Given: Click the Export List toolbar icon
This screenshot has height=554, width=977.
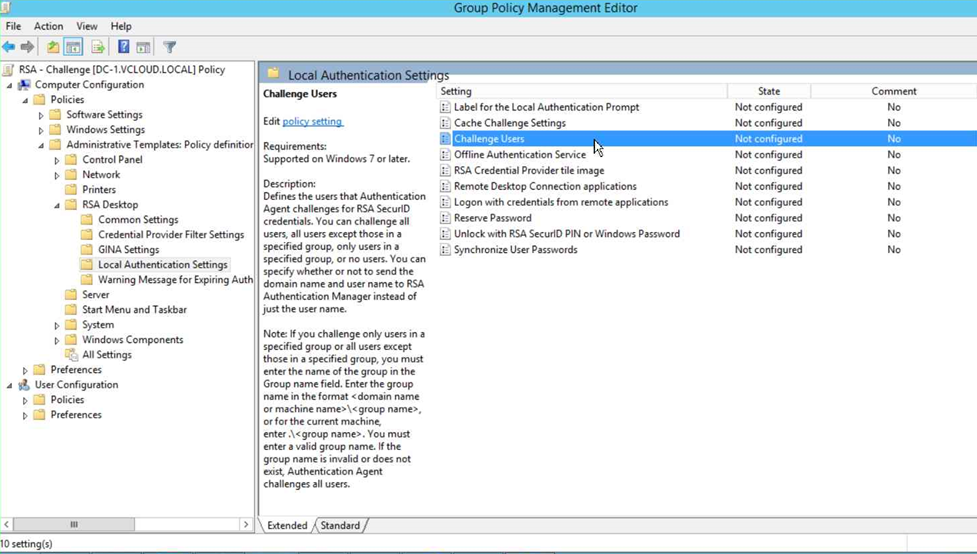Looking at the screenshot, I should (x=98, y=47).
